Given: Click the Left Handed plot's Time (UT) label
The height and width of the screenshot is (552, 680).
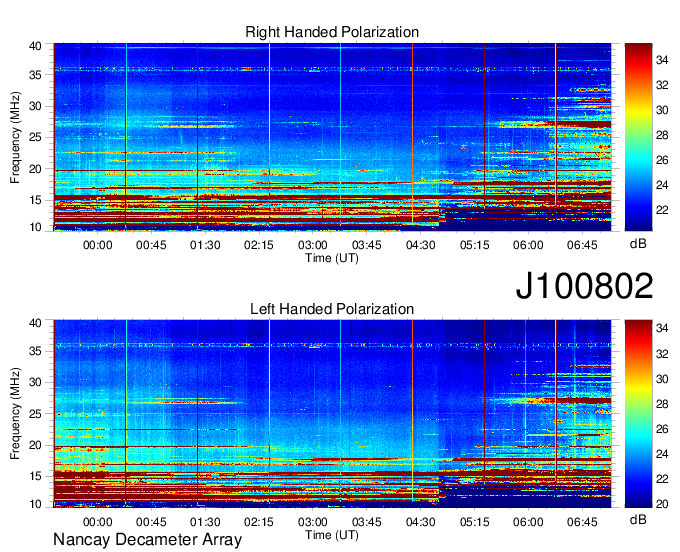Looking at the screenshot, I should coord(332,535).
